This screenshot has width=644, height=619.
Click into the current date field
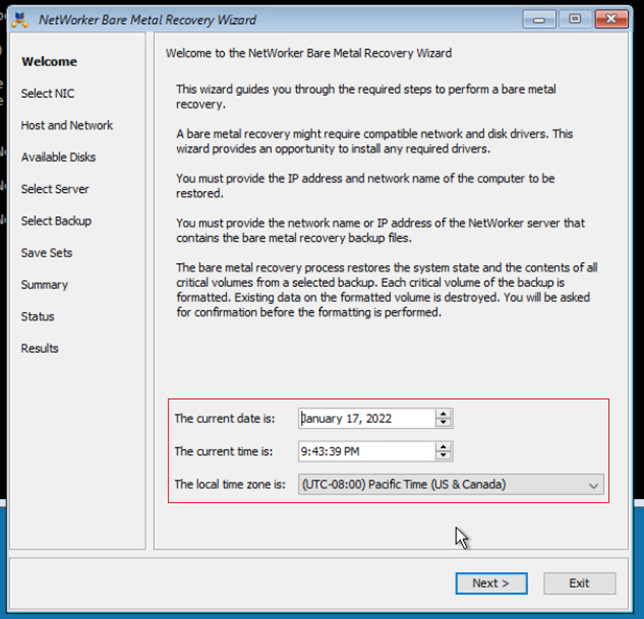click(367, 419)
